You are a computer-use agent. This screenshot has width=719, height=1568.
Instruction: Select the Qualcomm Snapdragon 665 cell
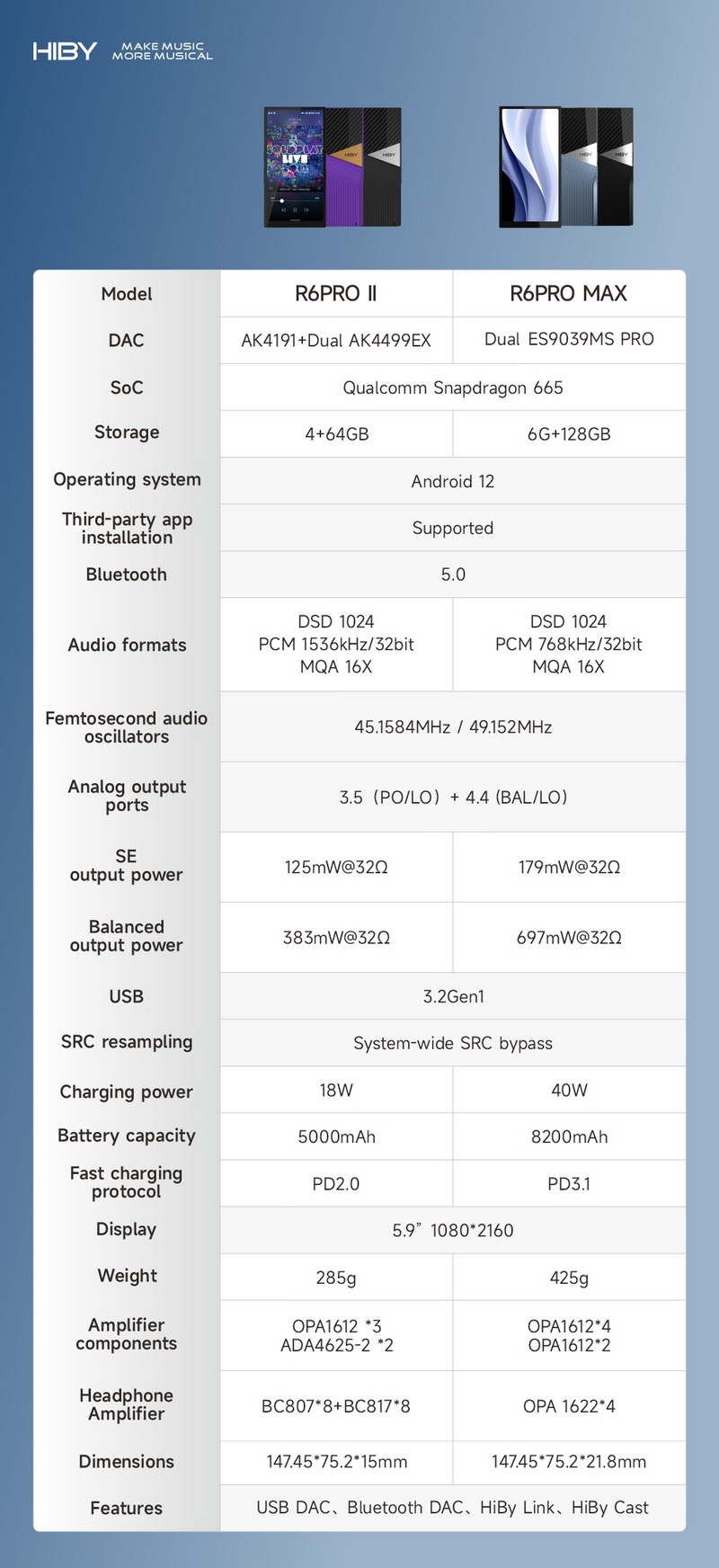(x=453, y=388)
